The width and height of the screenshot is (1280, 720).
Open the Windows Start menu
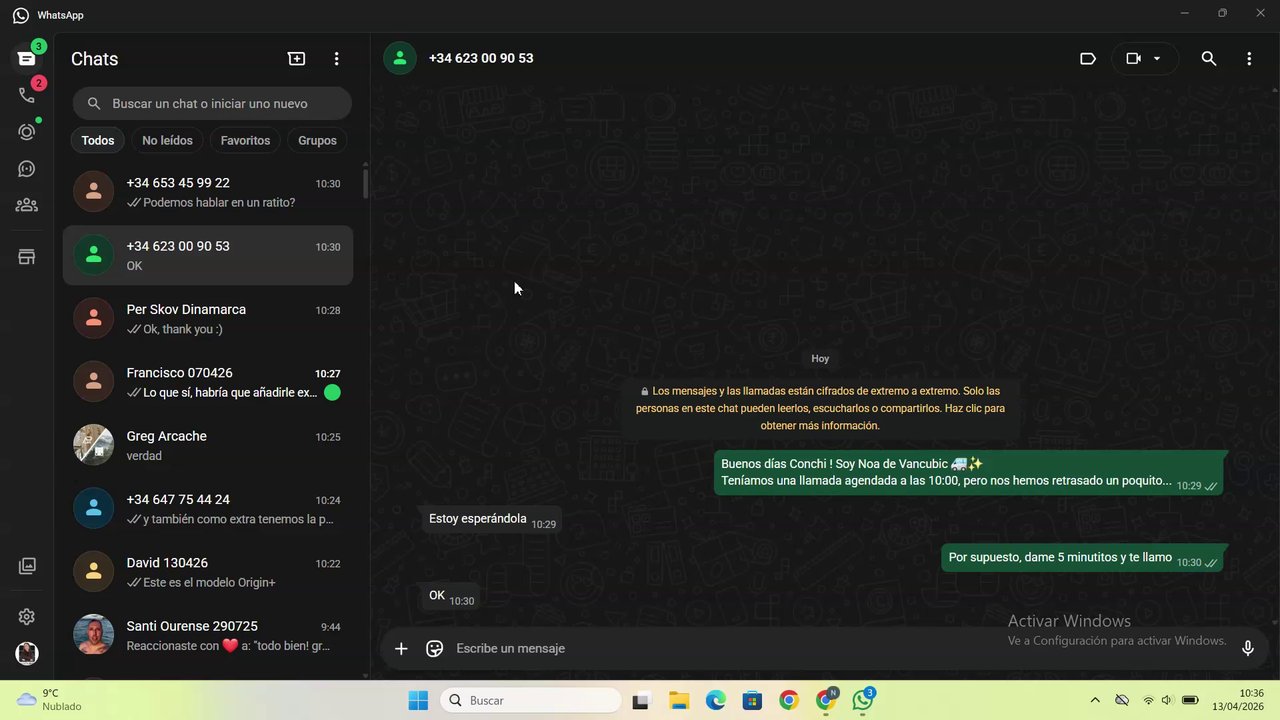pos(418,701)
